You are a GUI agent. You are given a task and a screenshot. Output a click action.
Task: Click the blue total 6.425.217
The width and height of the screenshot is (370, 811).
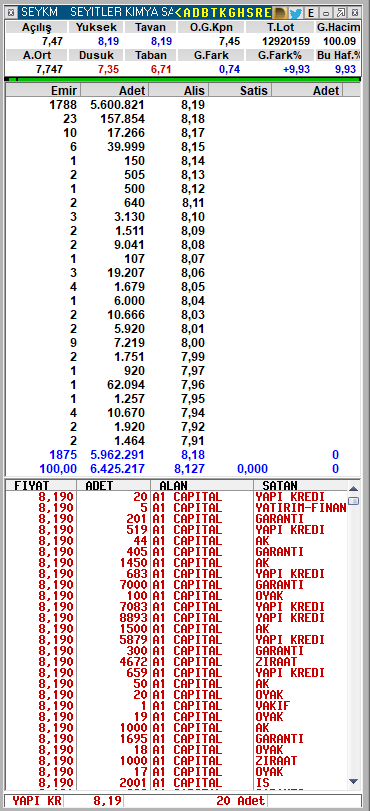(117, 469)
